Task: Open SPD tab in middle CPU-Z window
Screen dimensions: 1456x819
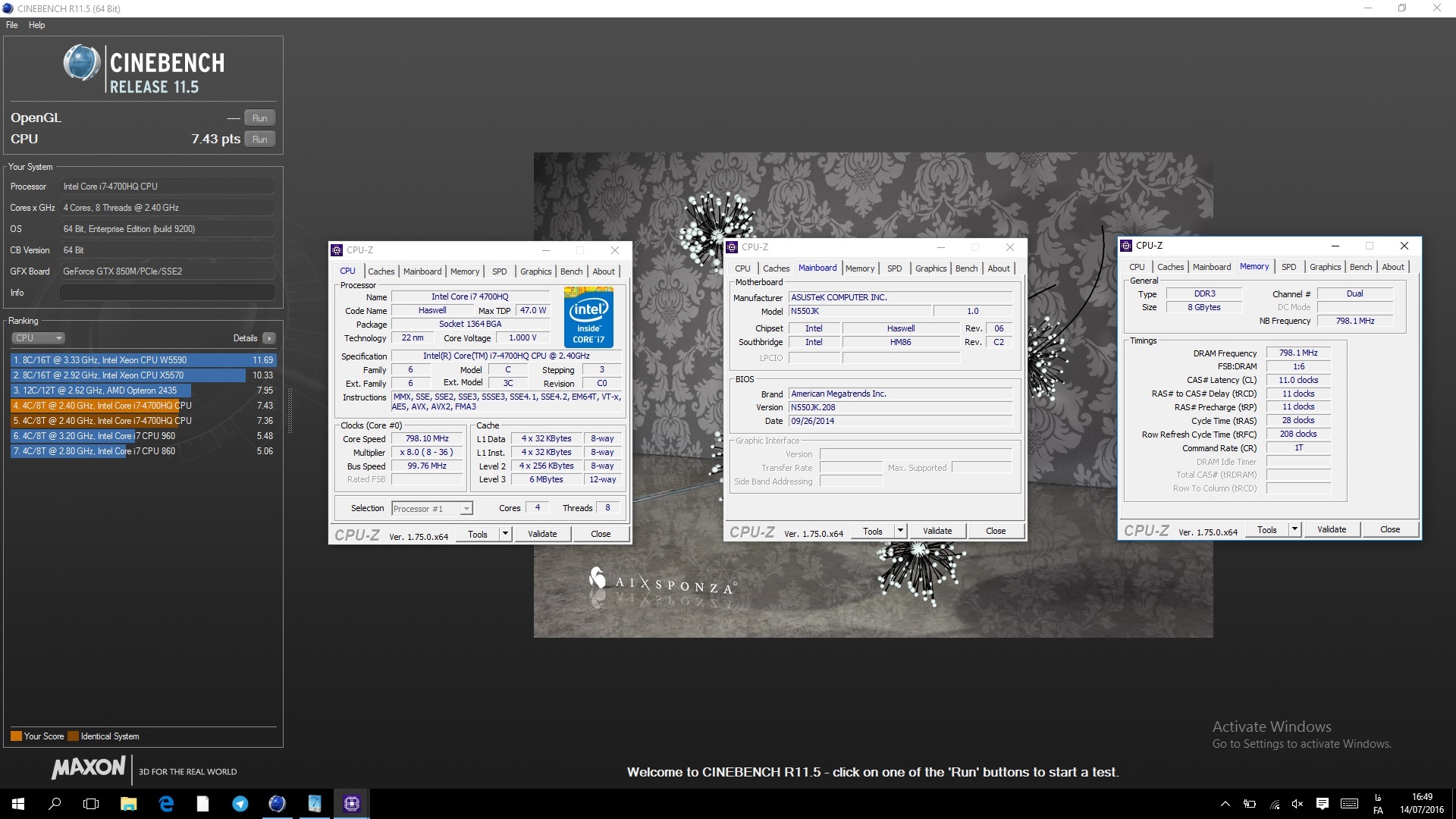Action: tap(895, 268)
